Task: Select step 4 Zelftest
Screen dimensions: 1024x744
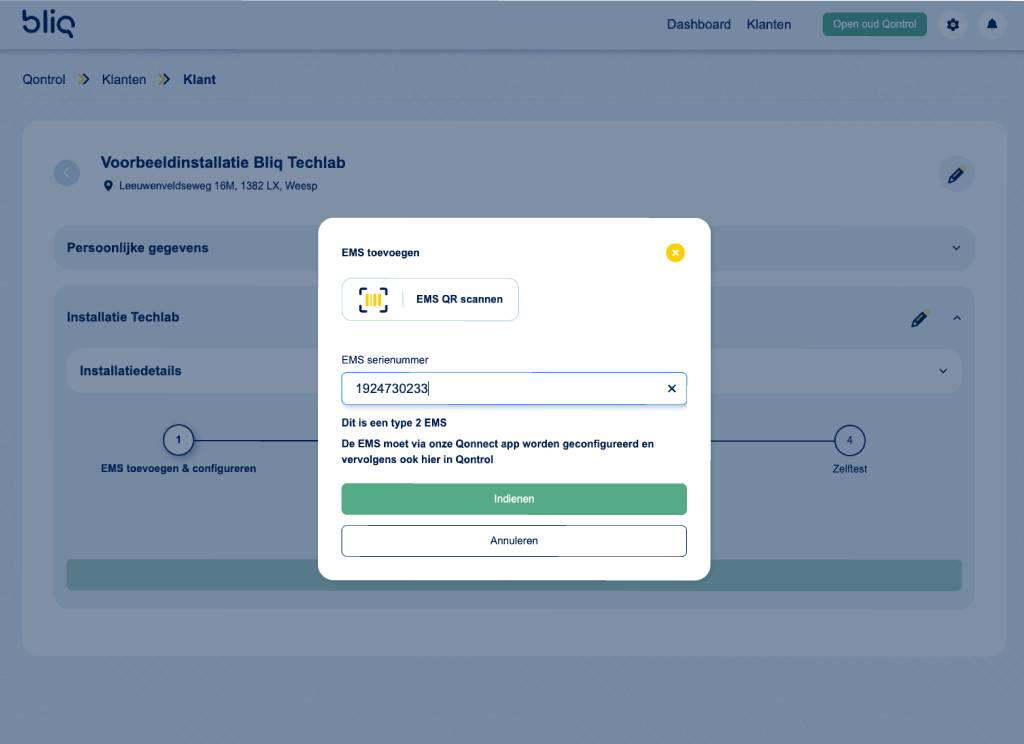Action: pyautogui.click(x=849, y=440)
